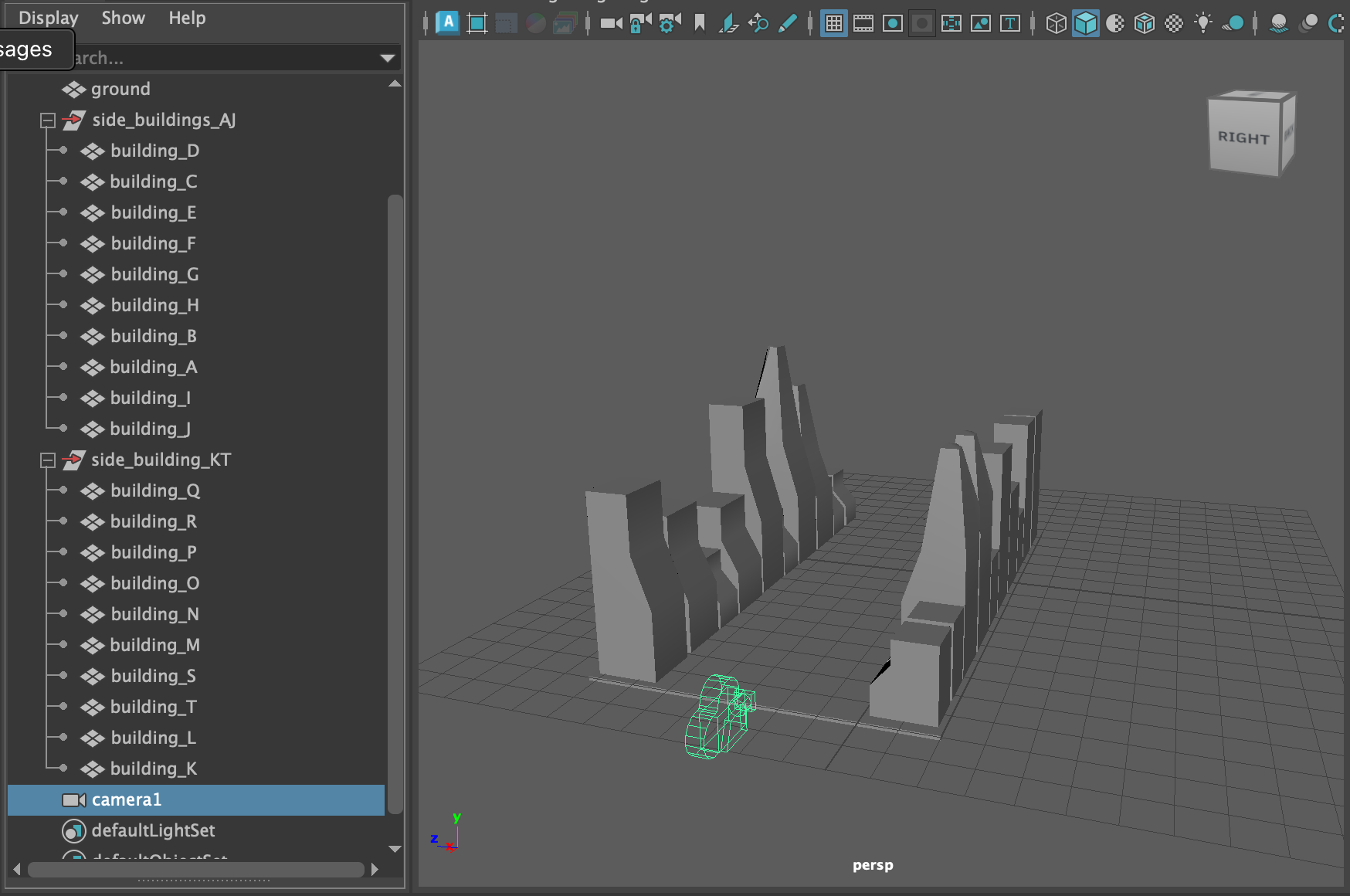
Task: Click the RIGHT face of the ViewCube
Action: pos(1244,136)
